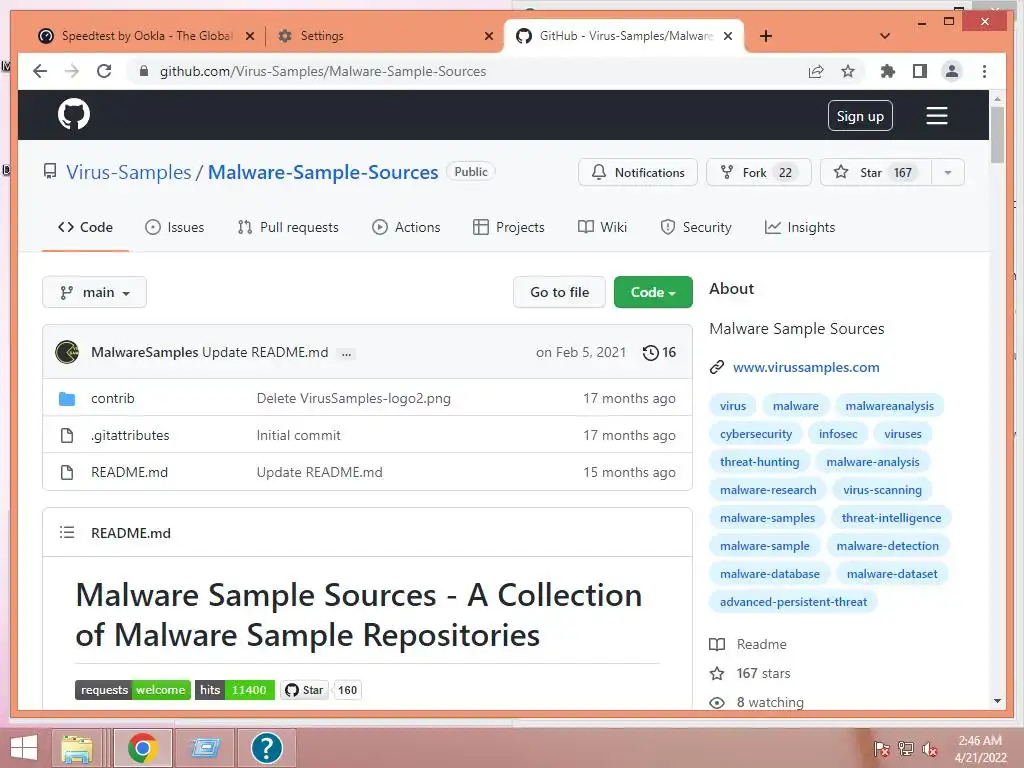The height and width of the screenshot is (768, 1024).
Task: Open the Pull requests tab
Action: pyautogui.click(x=288, y=227)
